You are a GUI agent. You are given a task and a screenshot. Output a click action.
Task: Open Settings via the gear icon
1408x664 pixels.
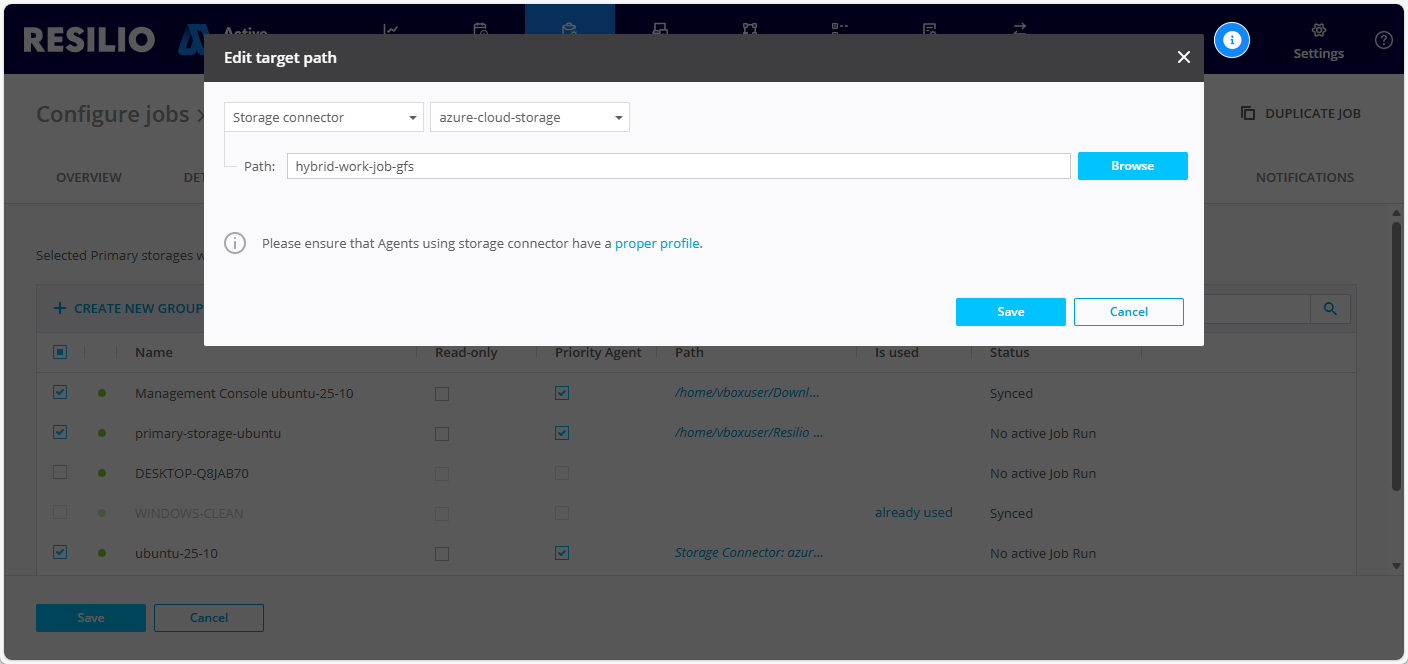[x=1318, y=31]
